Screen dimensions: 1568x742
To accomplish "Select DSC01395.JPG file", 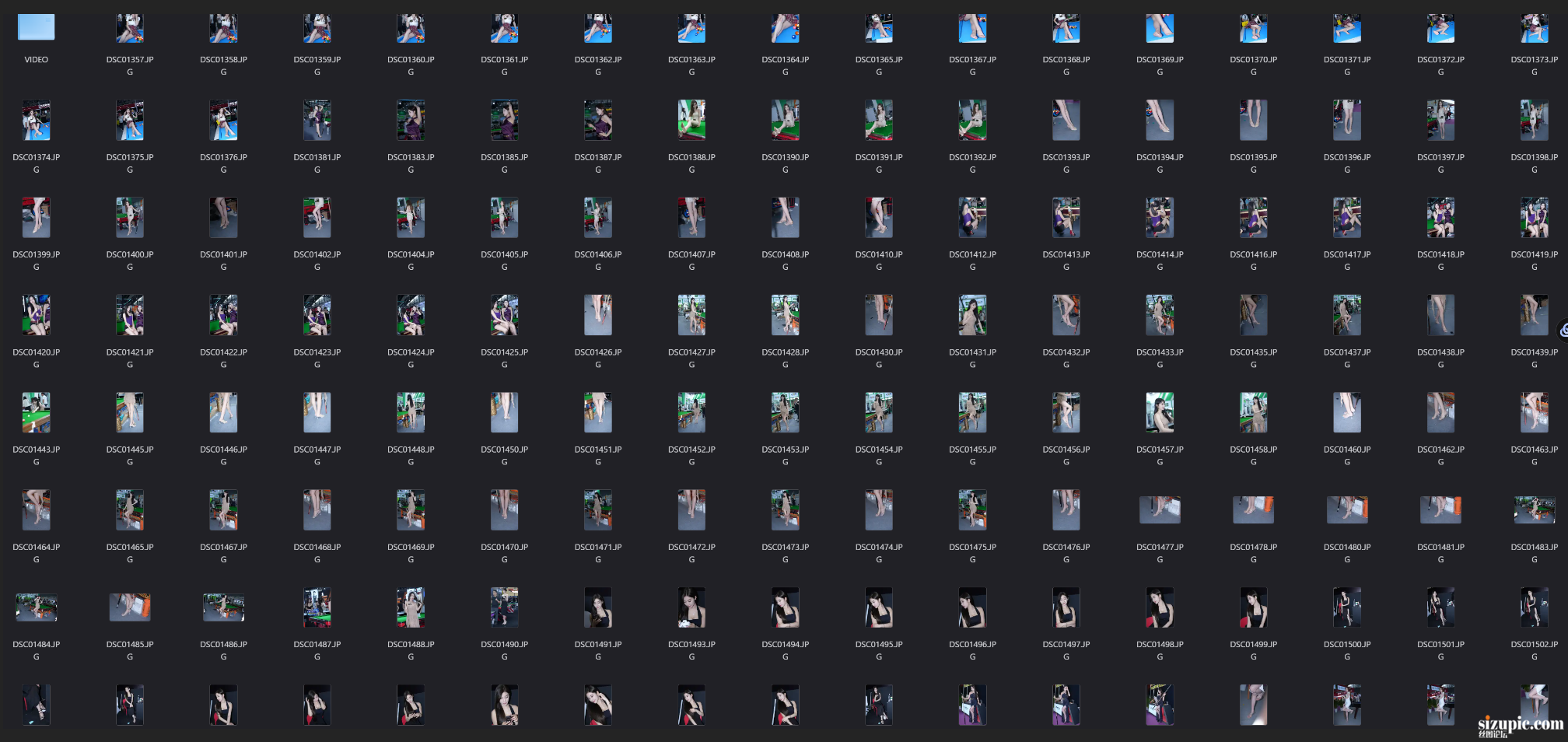I will (1254, 120).
